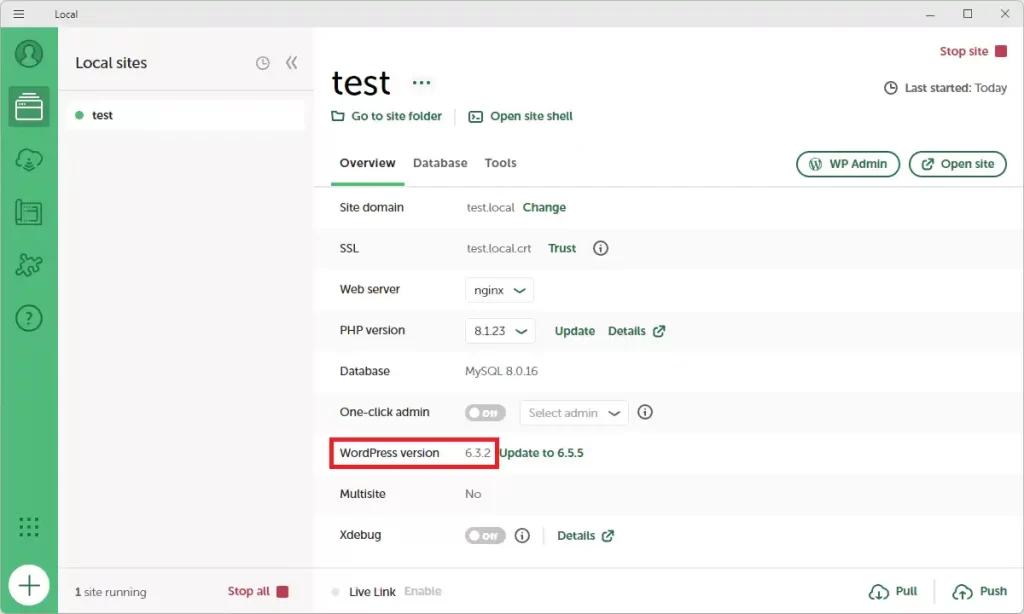This screenshot has width=1024, height=614.
Task: Open the recent sites clock icon
Action: pos(263,63)
